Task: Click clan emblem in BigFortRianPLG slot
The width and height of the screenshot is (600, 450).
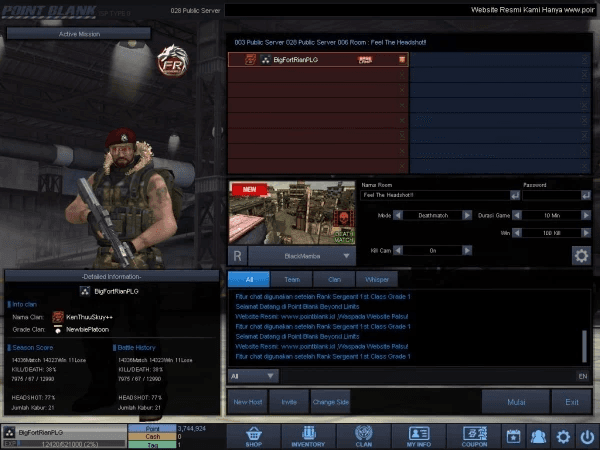Action: pos(250,59)
